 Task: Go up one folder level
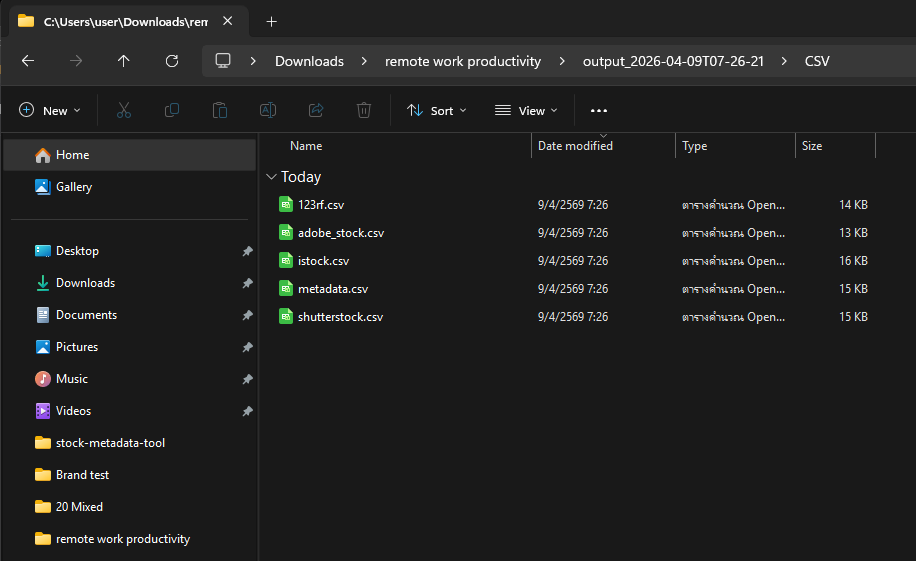pyautogui.click(x=123, y=61)
